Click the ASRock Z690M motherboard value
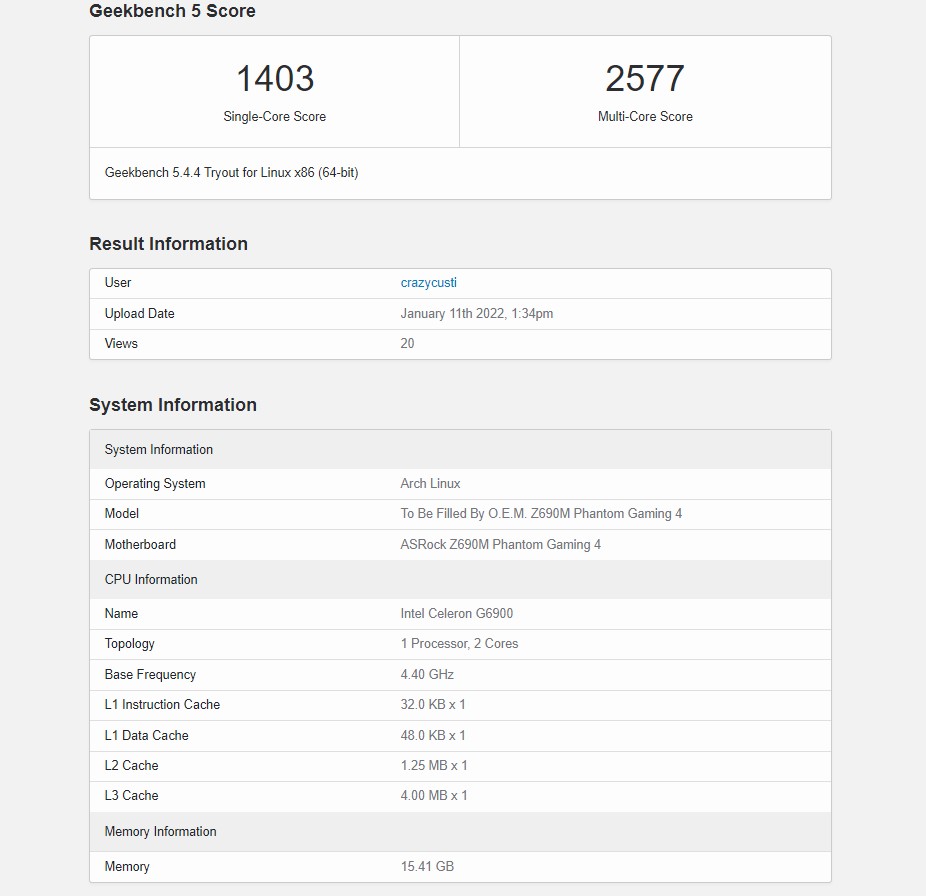This screenshot has width=926, height=896. tap(500, 545)
